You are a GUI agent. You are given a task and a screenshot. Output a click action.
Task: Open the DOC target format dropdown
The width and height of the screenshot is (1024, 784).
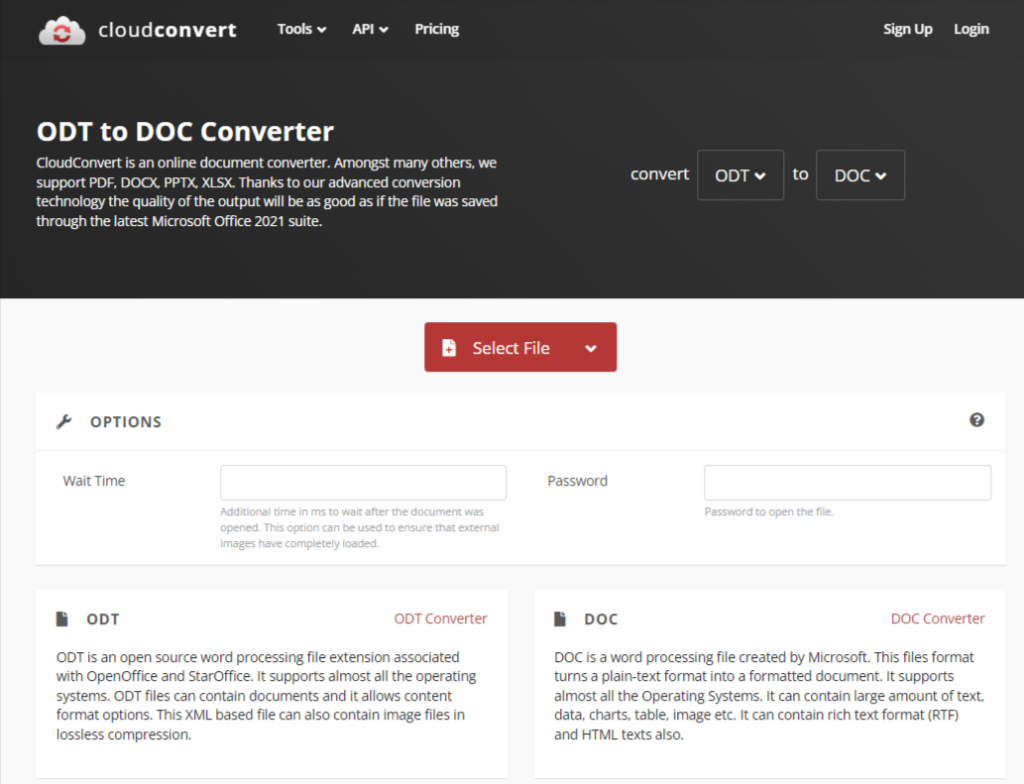[x=860, y=174]
